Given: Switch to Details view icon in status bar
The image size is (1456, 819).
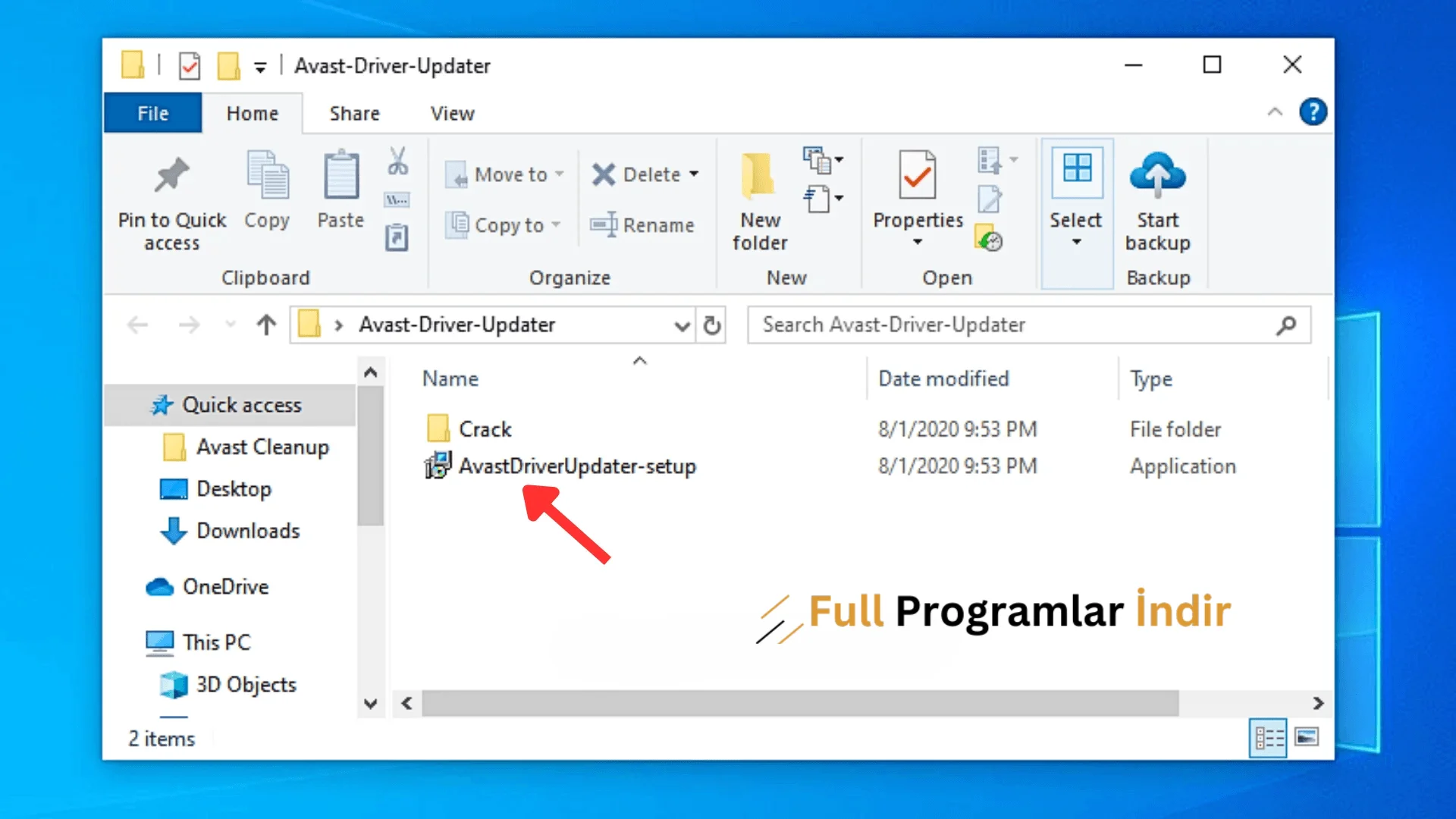Looking at the screenshot, I should tap(1269, 738).
